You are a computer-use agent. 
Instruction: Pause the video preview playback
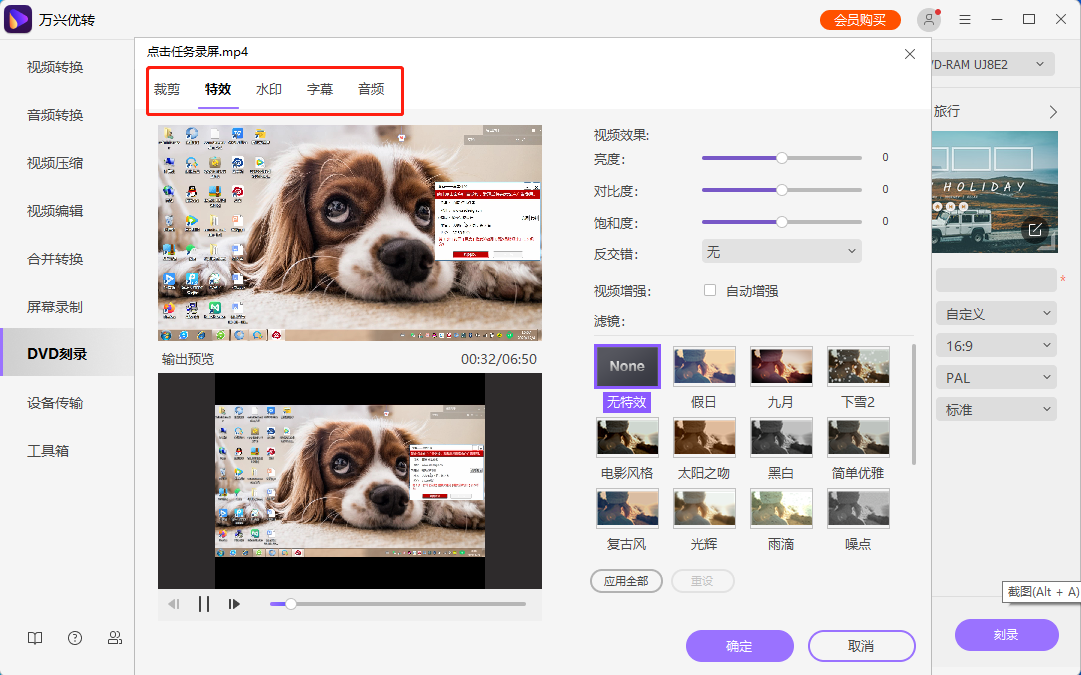coord(204,604)
